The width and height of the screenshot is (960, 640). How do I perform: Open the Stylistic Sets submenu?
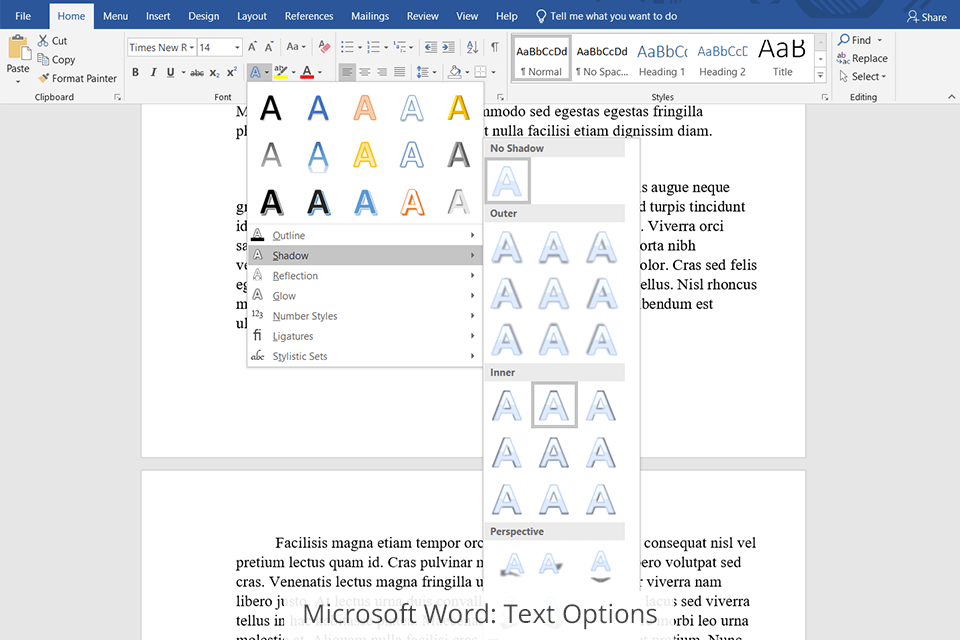point(365,356)
